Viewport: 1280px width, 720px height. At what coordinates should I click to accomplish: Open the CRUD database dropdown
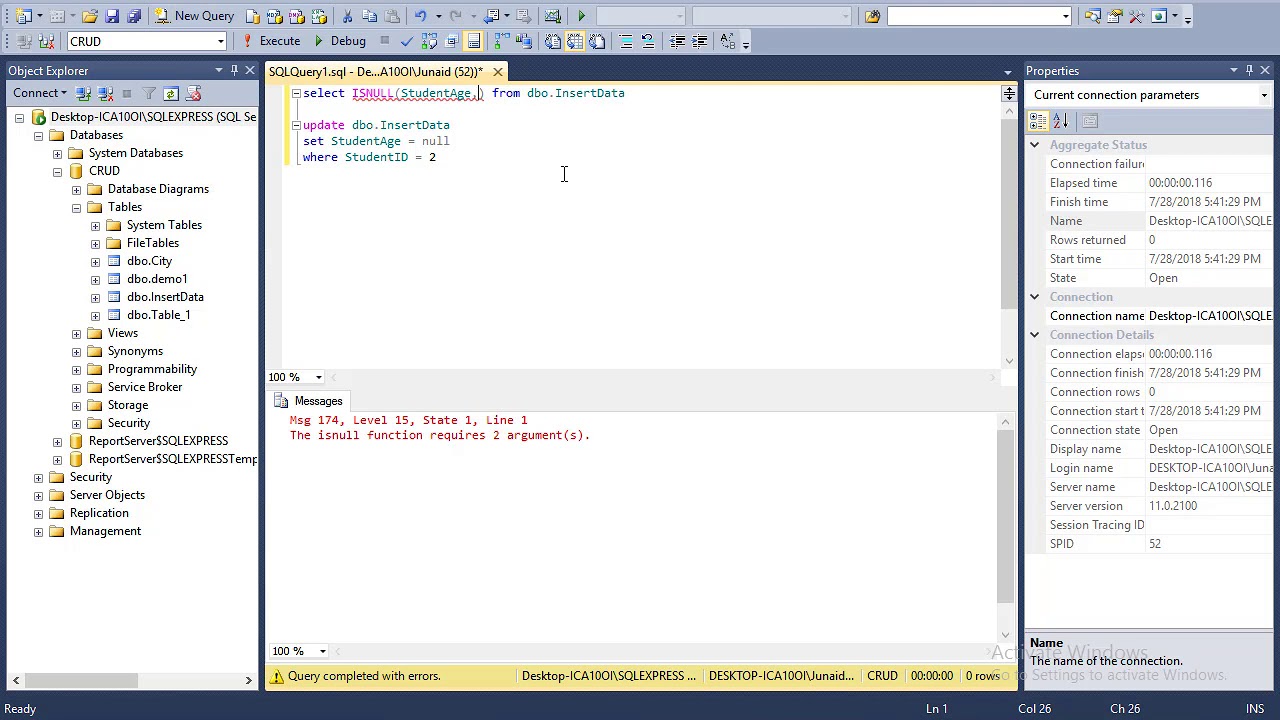(x=220, y=41)
